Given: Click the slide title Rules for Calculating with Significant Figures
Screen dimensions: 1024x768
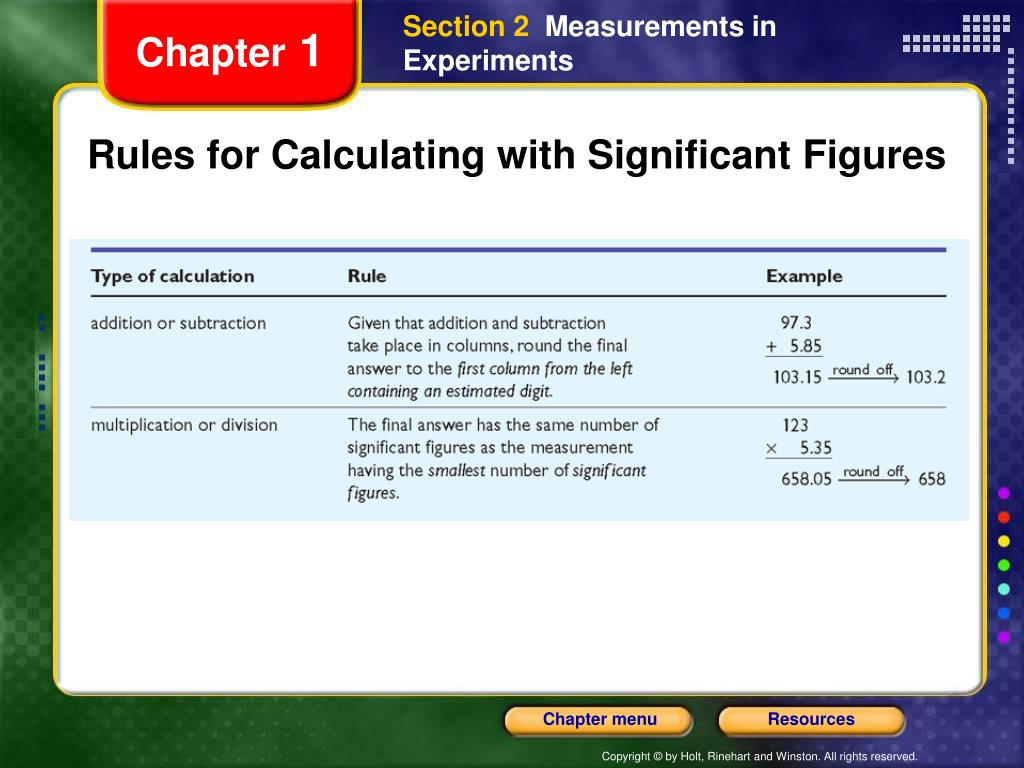Looking at the screenshot, I should pyautogui.click(x=517, y=155).
